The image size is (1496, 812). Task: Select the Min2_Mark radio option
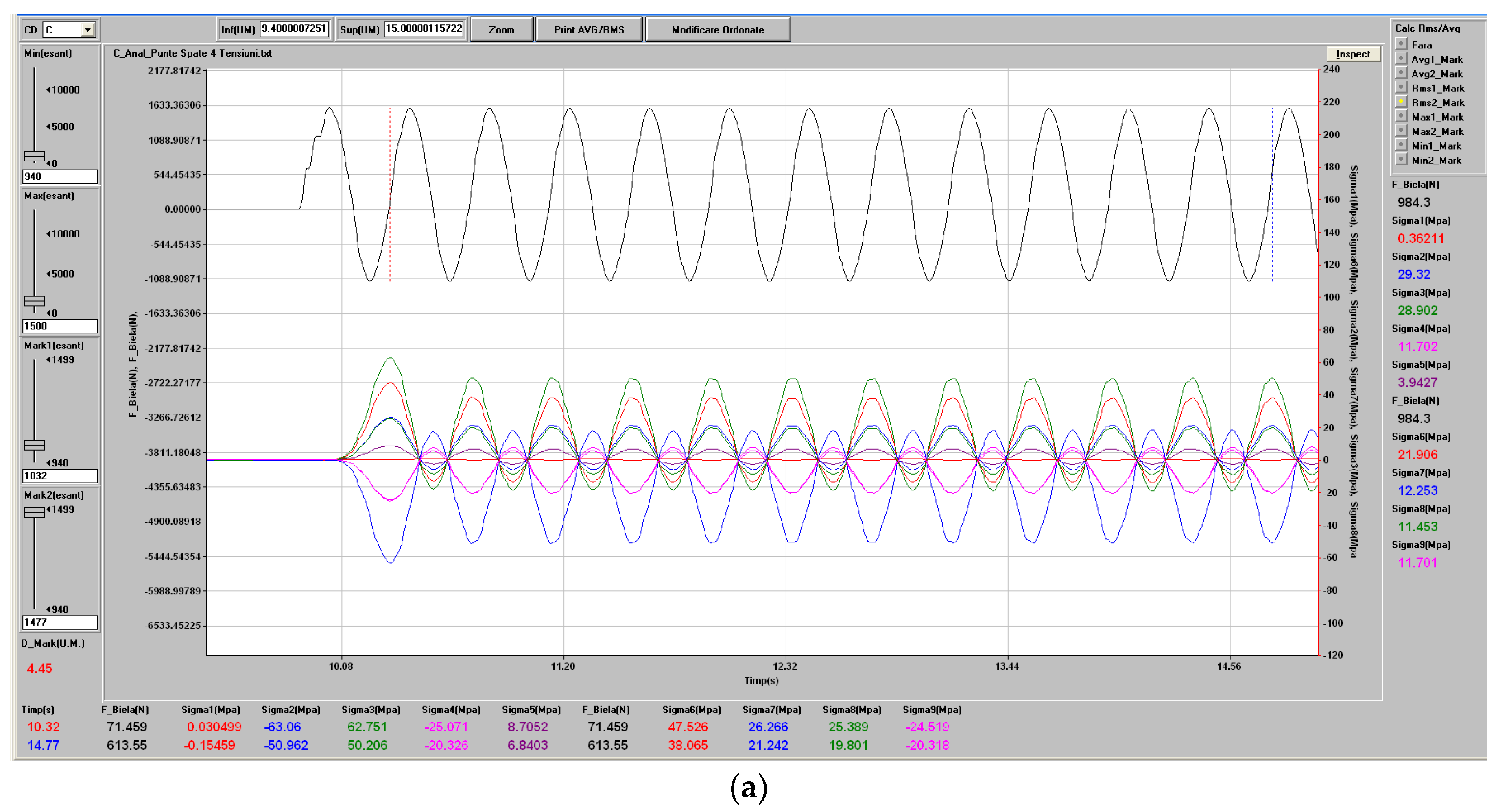coord(1401,160)
